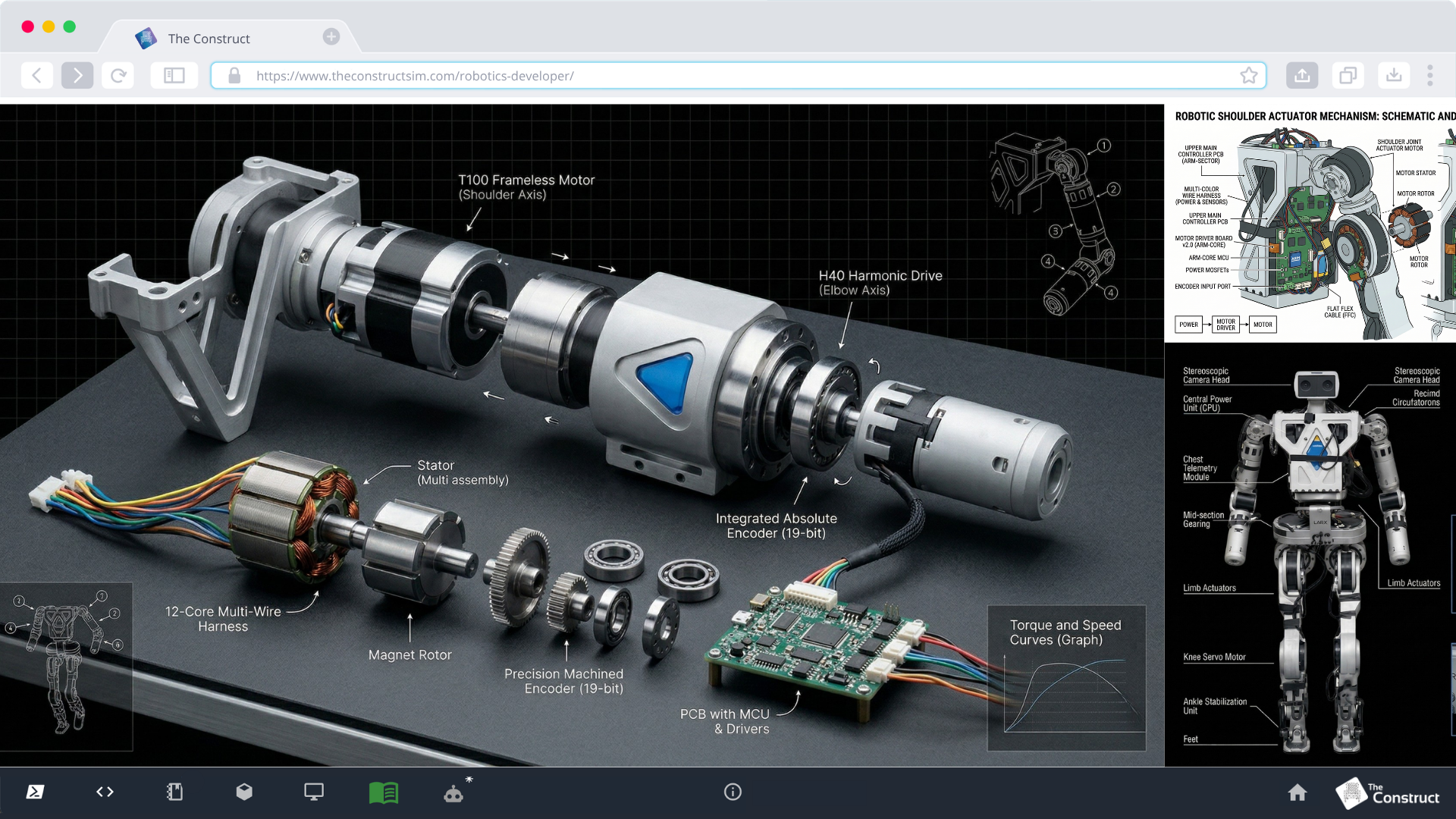1456x819 pixels.
Task: Toggle the browser sidebar panel
Action: (174, 75)
